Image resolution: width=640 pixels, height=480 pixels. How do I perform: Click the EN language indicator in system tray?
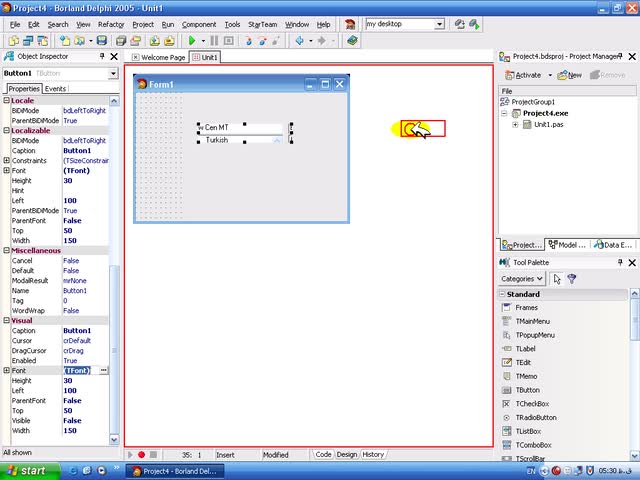pyautogui.click(x=531, y=471)
